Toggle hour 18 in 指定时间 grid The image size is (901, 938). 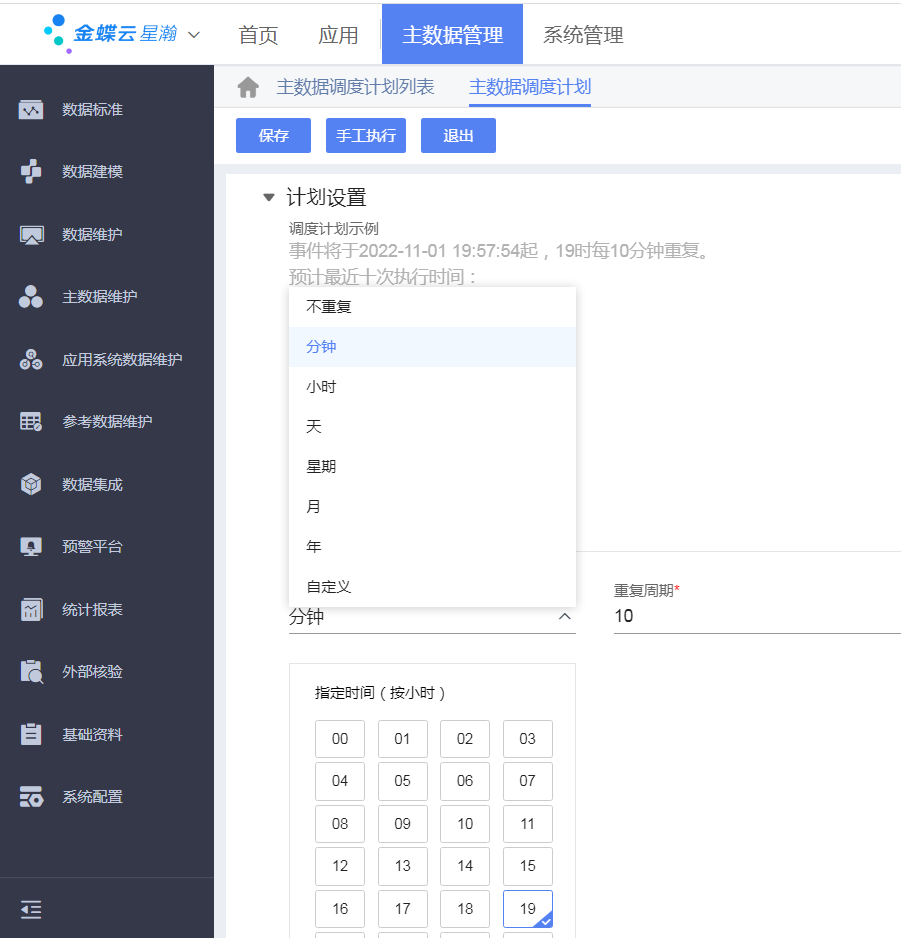(465, 909)
